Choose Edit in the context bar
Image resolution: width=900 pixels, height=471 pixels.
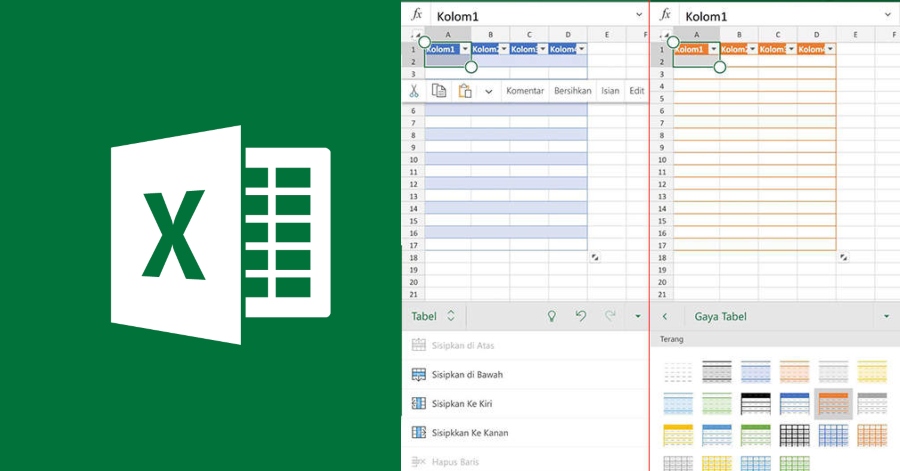(637, 91)
